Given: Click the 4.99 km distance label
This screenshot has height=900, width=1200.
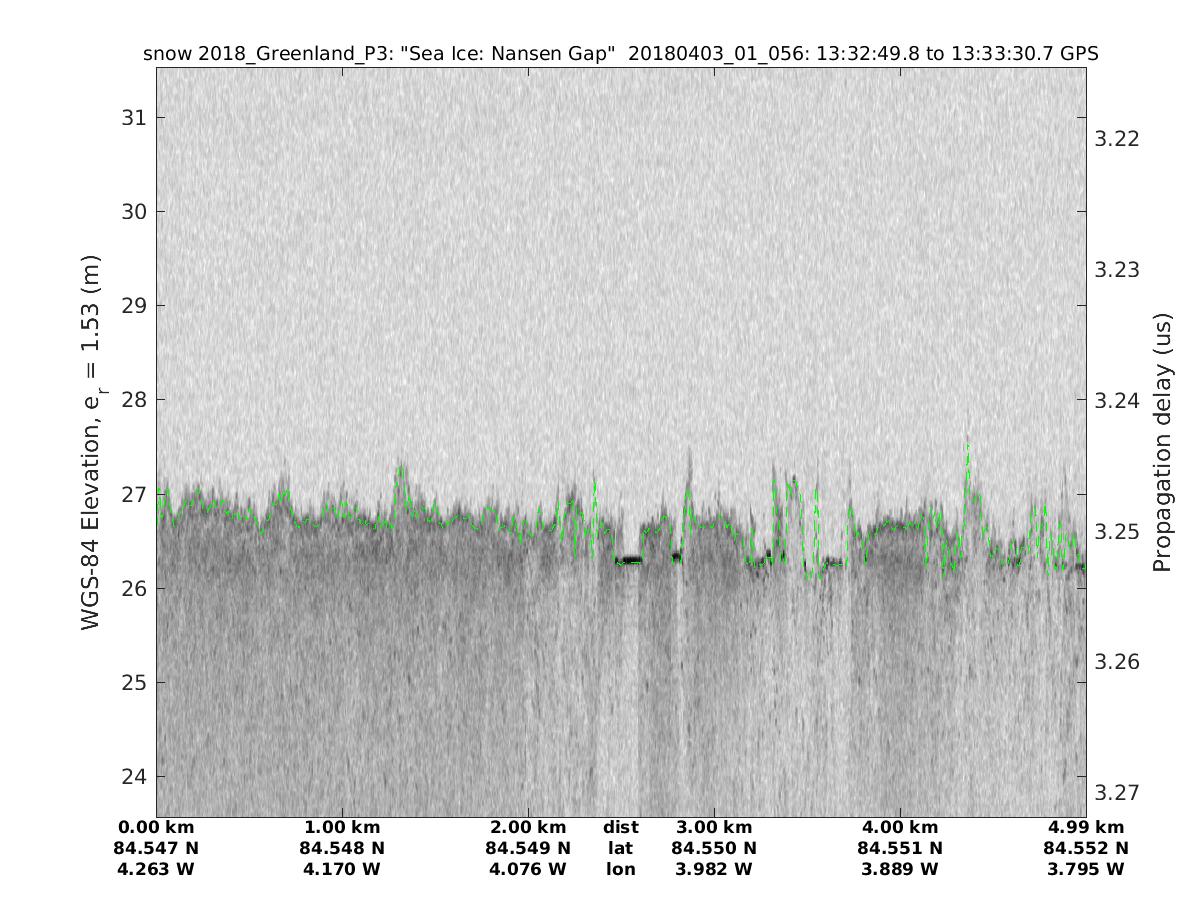Looking at the screenshot, I should (x=1086, y=827).
